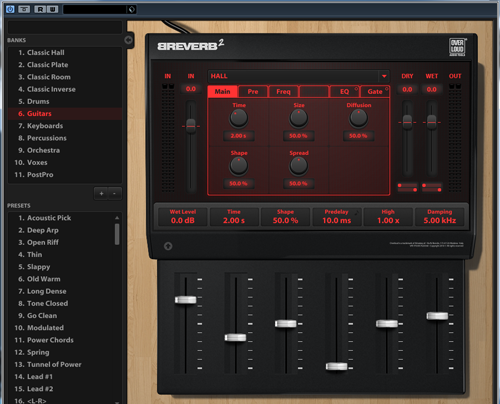Click the Spread knob

point(298,166)
